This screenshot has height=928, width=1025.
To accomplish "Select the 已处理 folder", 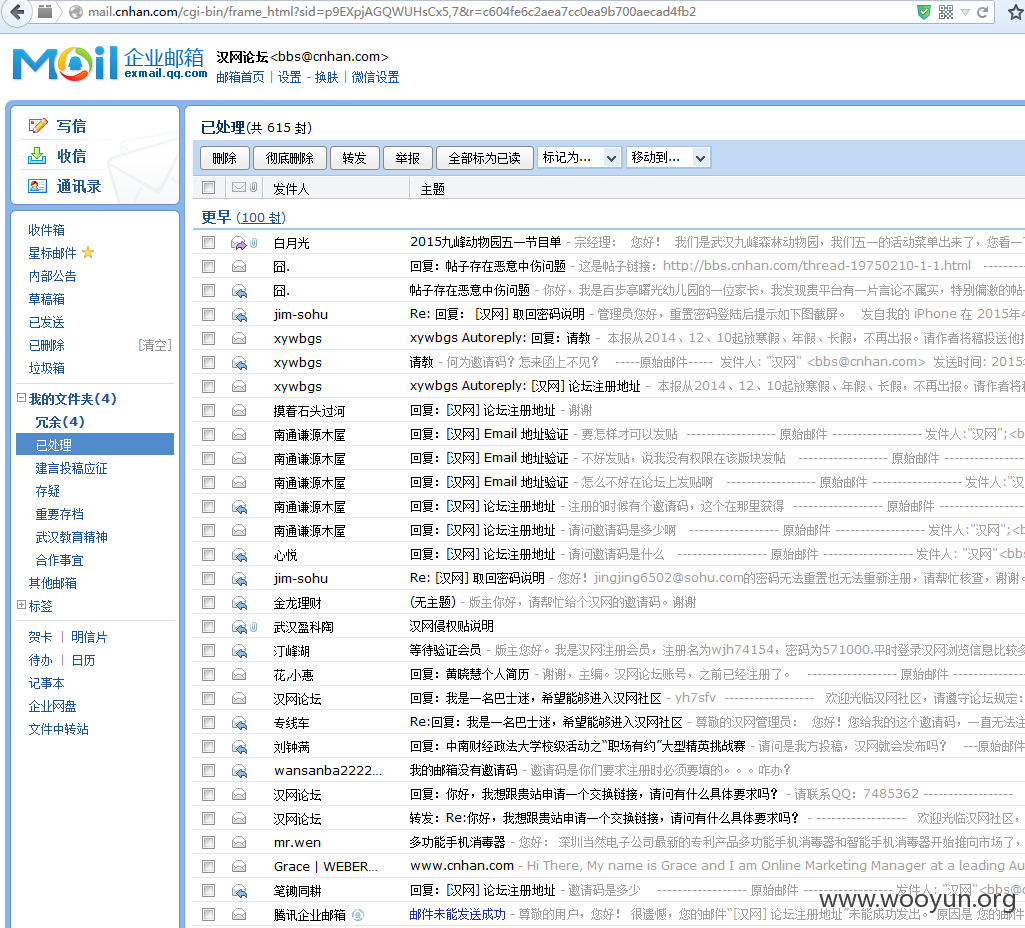I will [x=95, y=444].
